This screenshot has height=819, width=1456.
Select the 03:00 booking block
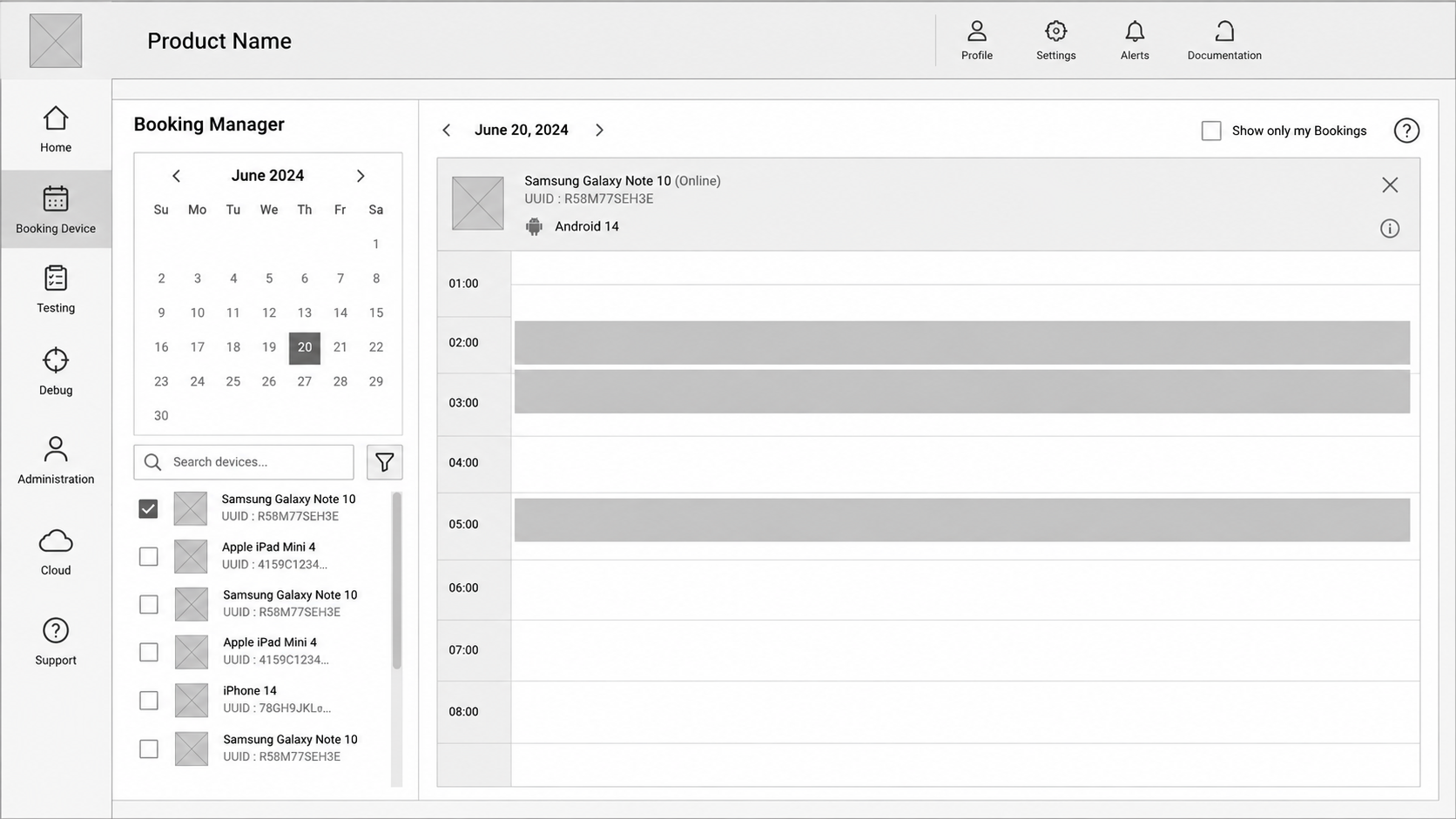[962, 392]
